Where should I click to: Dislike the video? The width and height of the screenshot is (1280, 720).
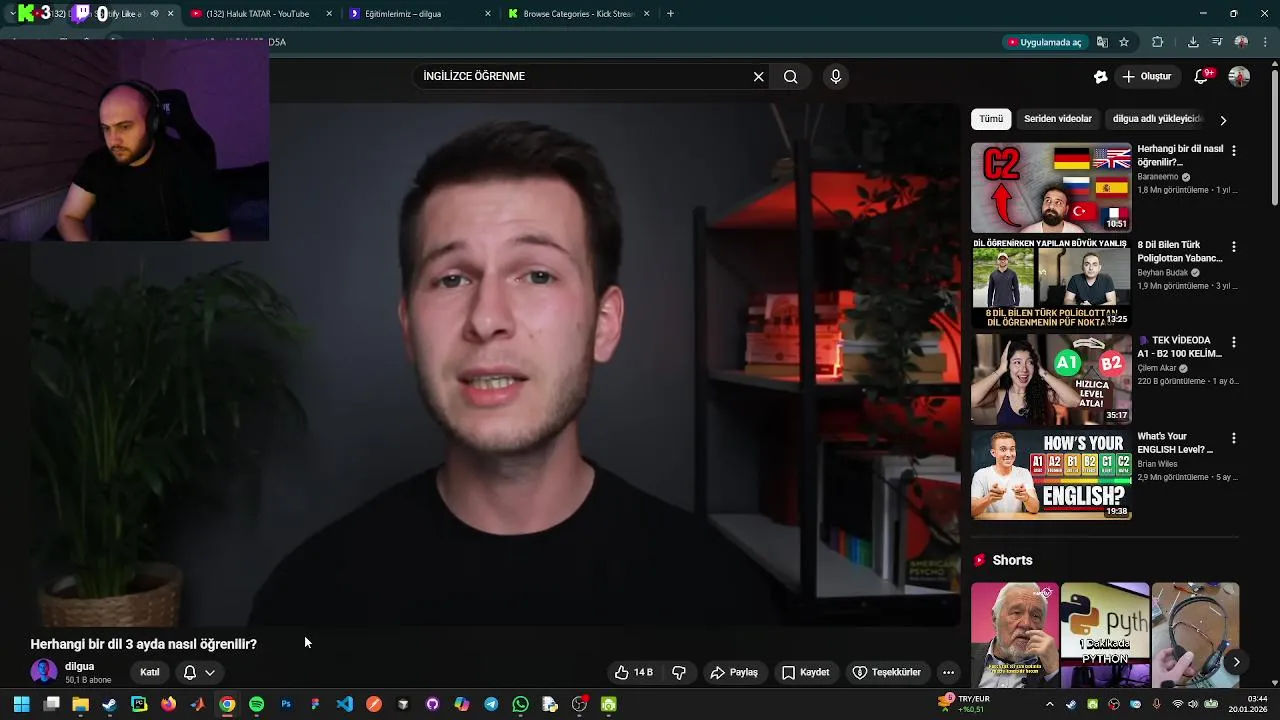click(679, 673)
